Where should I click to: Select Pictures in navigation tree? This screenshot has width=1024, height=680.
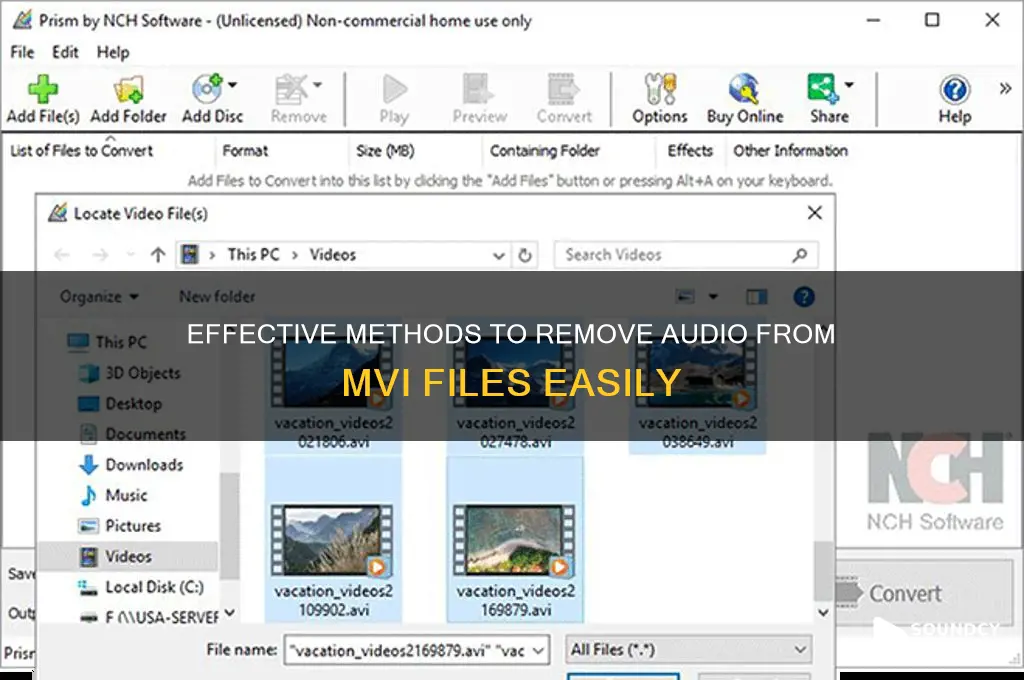120,526
